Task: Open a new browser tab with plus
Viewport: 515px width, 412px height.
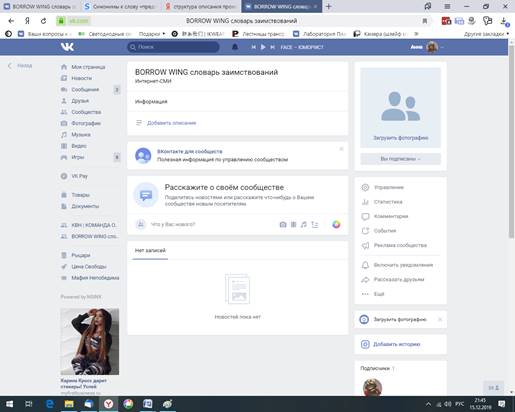Action: coord(329,6)
